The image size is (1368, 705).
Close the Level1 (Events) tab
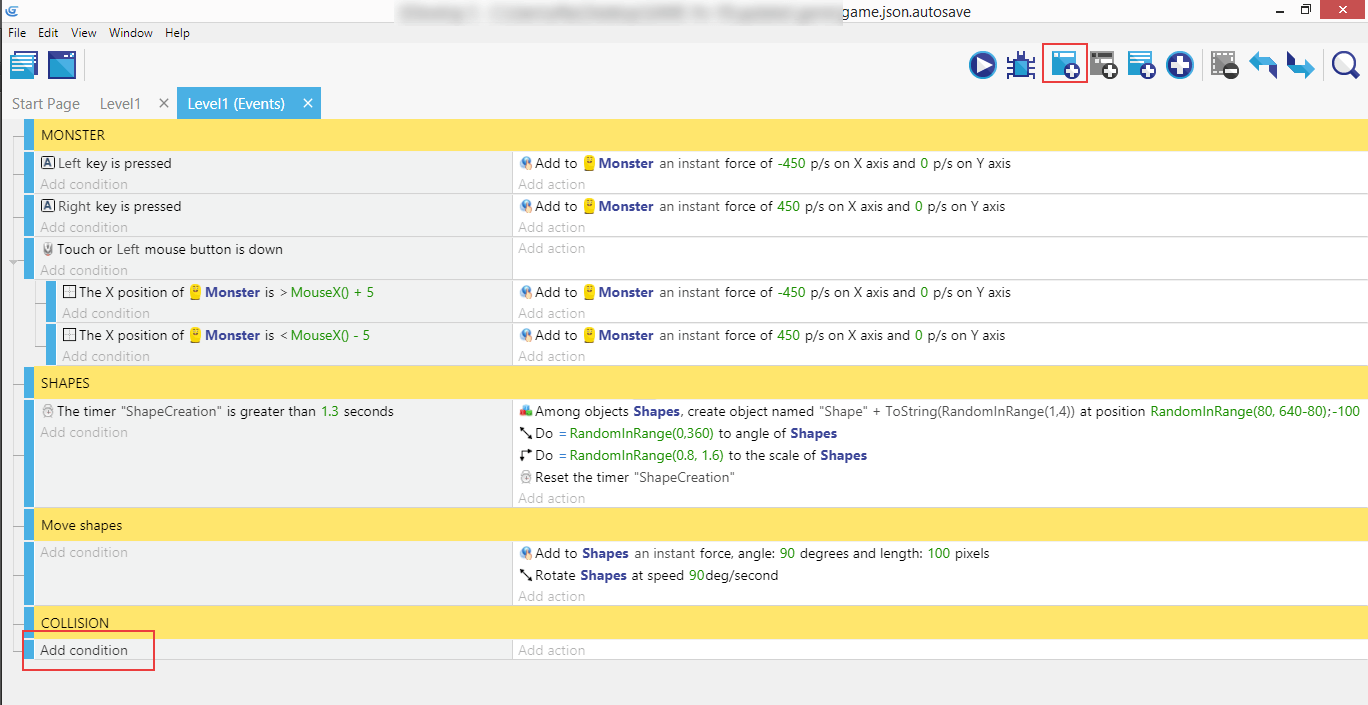point(308,103)
